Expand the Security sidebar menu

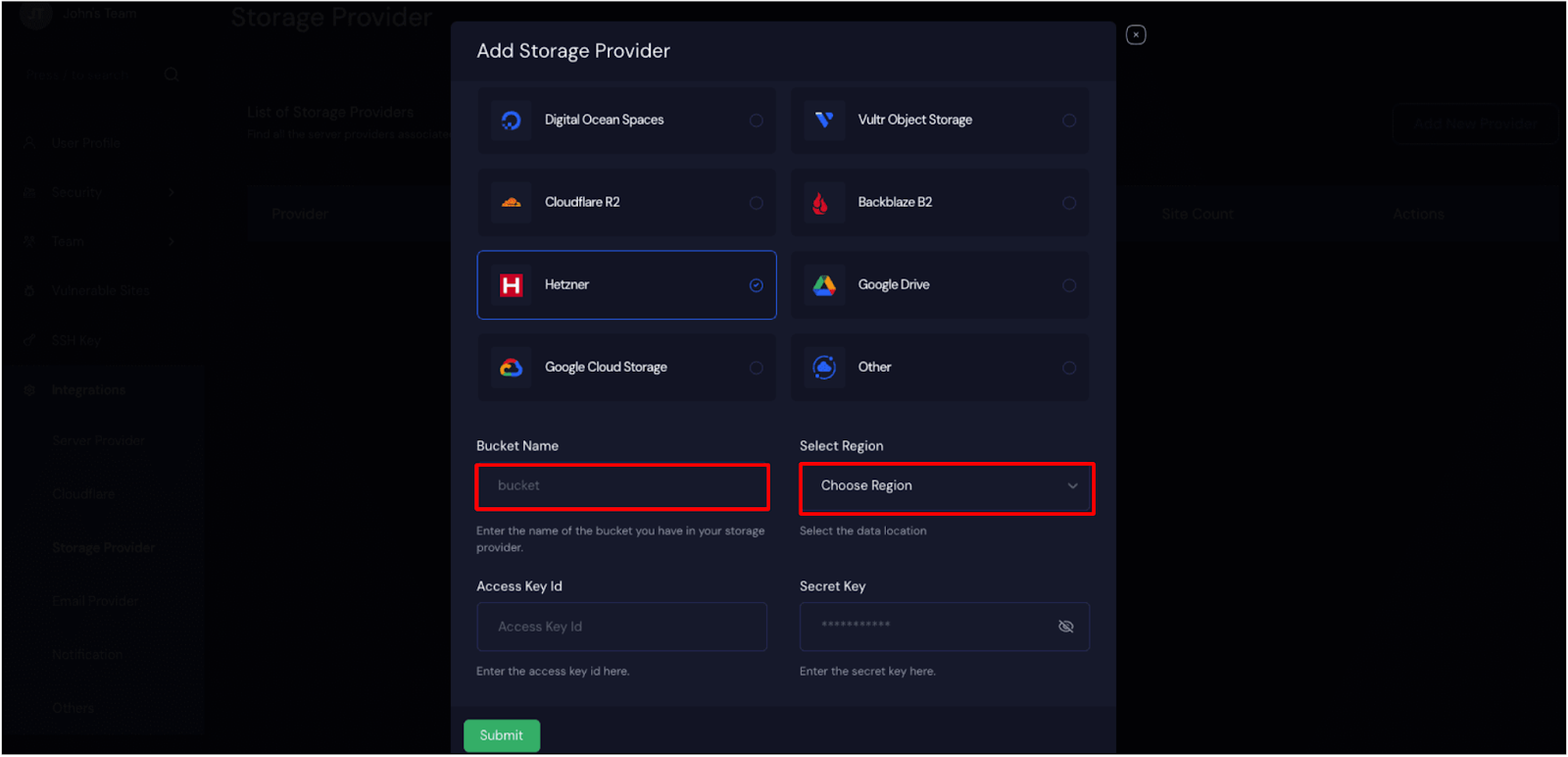pos(98,192)
